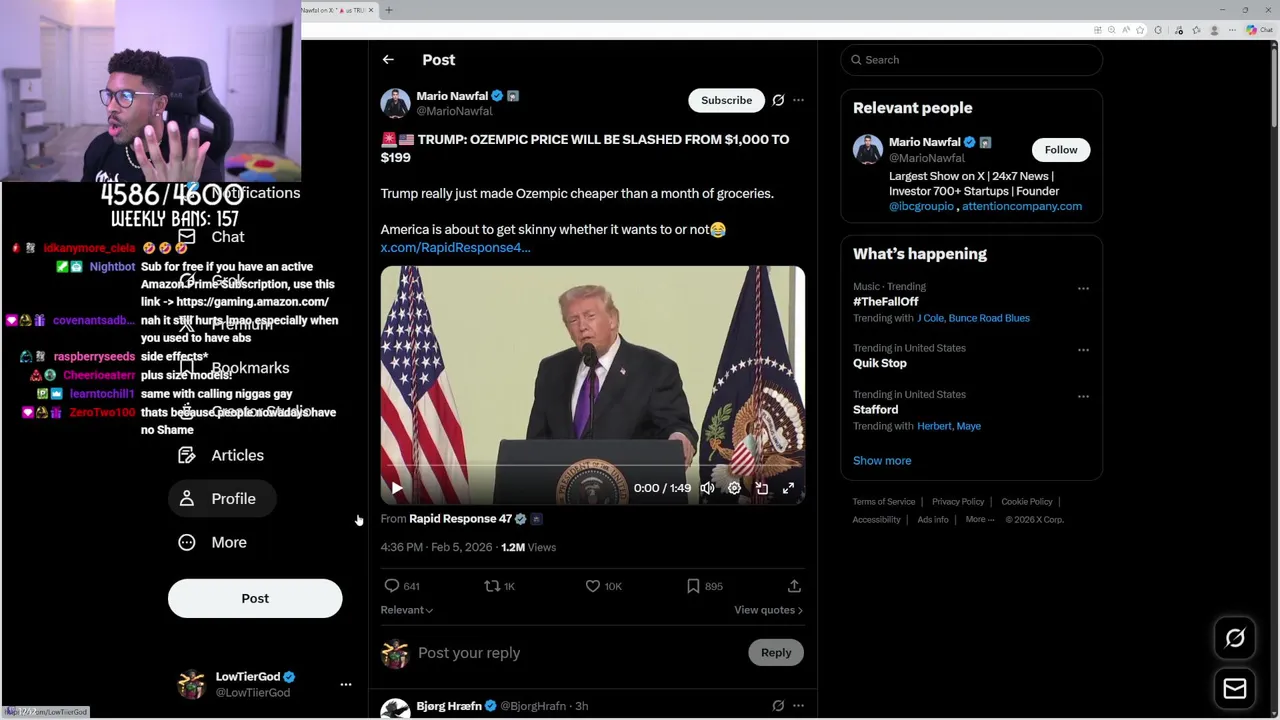This screenshot has height=720, width=1280.
Task: Open the #TheFallOff trend
Action: tap(885, 302)
